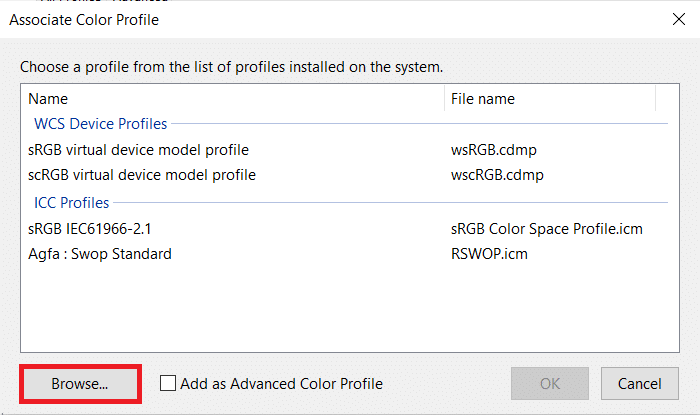Select sRGB virtual device model profile

[x=138, y=150]
